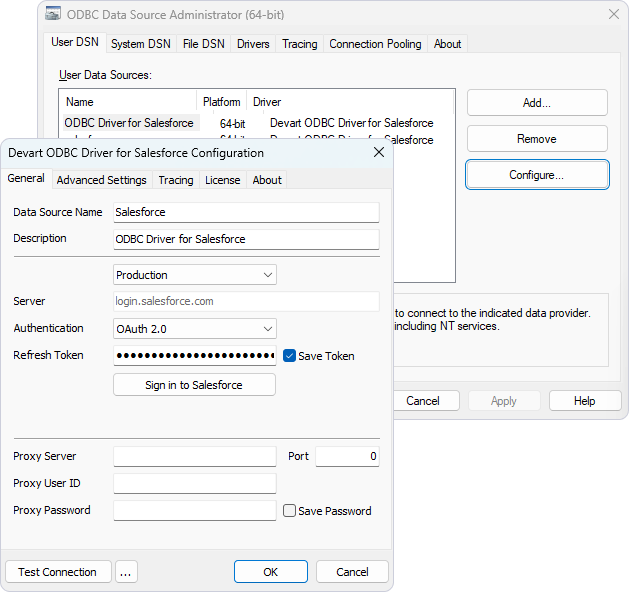Switch to the User DSN tab
The width and height of the screenshot is (629, 592).
coord(75,42)
